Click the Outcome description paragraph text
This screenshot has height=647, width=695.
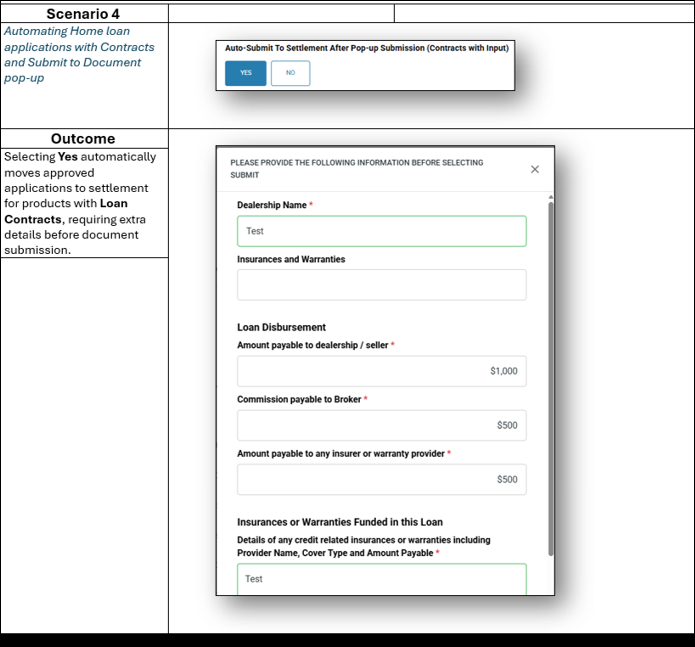tap(80, 203)
